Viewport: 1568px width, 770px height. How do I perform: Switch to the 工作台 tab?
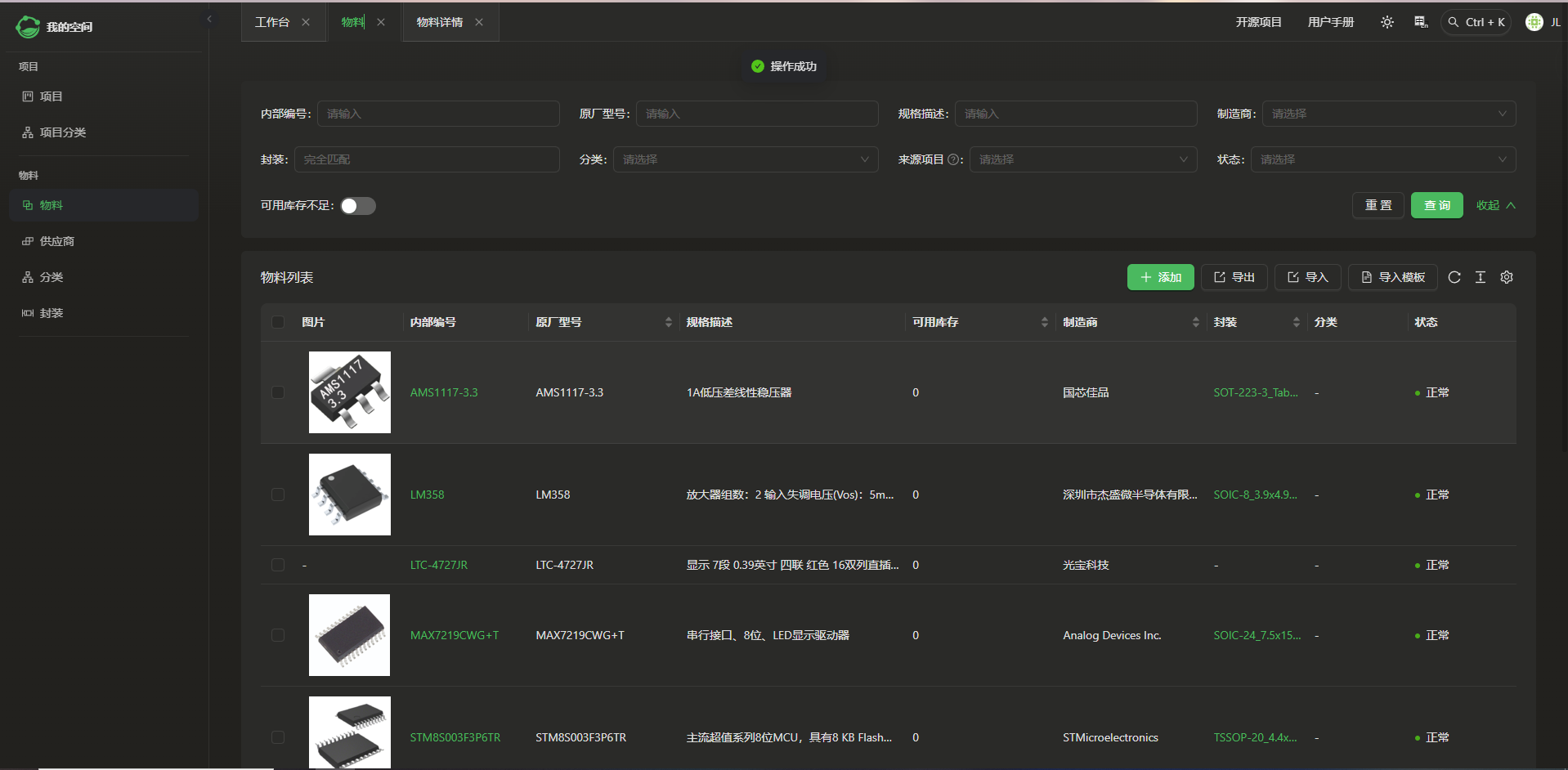(x=272, y=22)
